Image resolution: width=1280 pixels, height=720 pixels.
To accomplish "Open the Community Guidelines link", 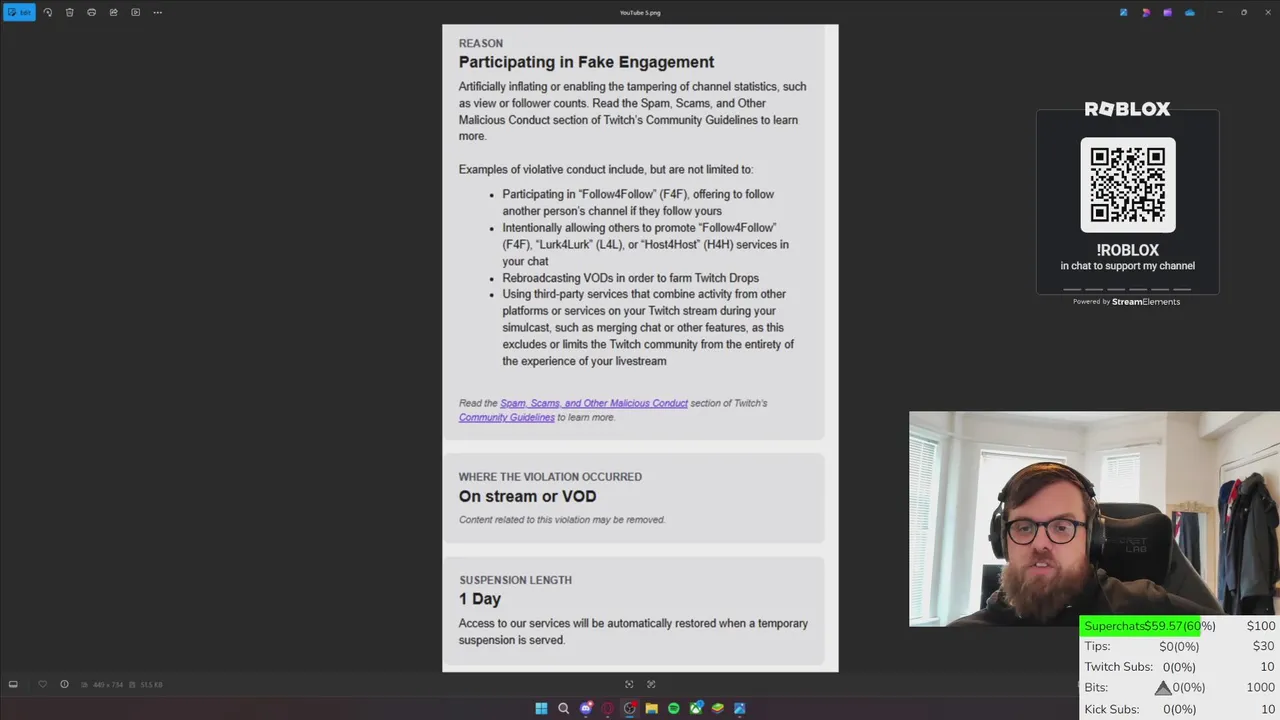I will coord(506,417).
